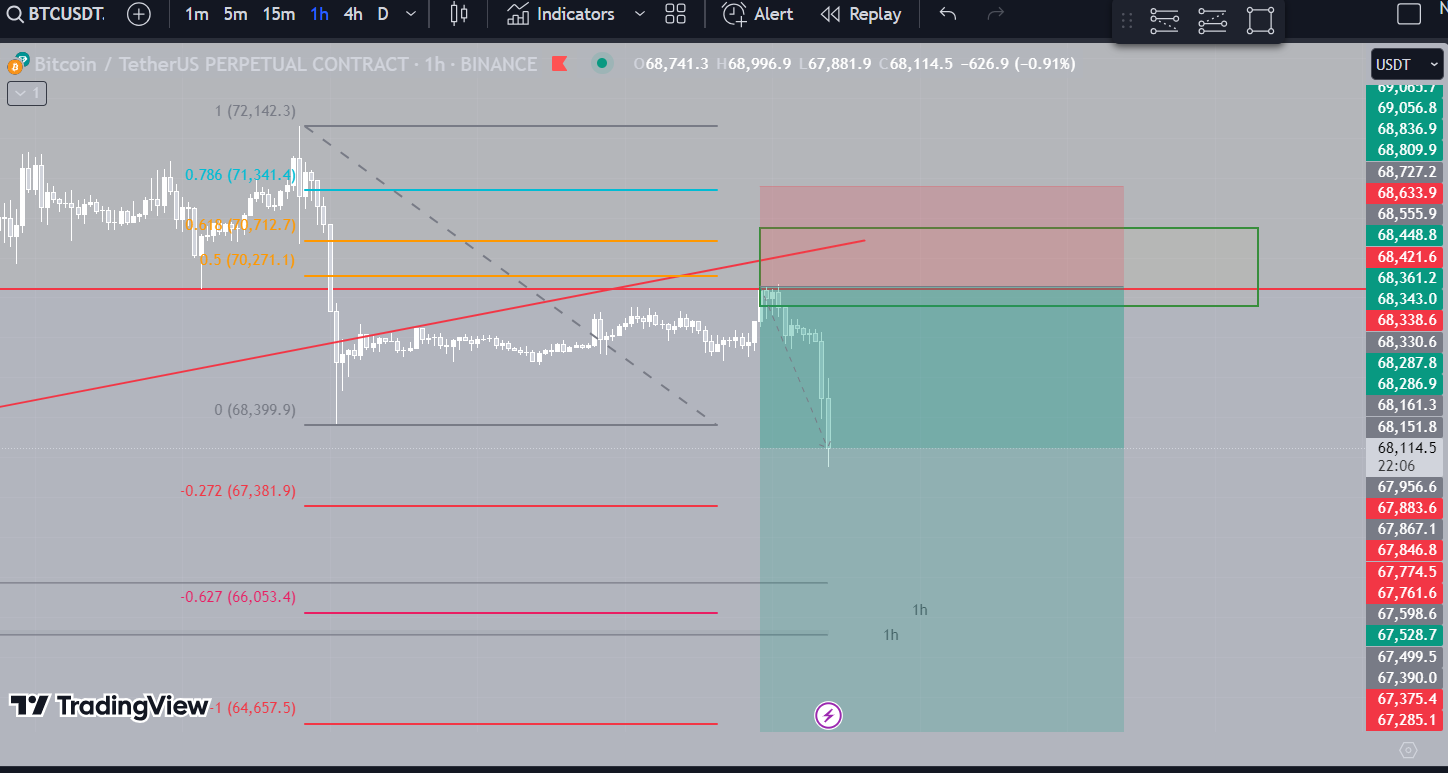1448x773 pixels.
Task: Open the USDT currency dropdown
Action: point(1407,64)
